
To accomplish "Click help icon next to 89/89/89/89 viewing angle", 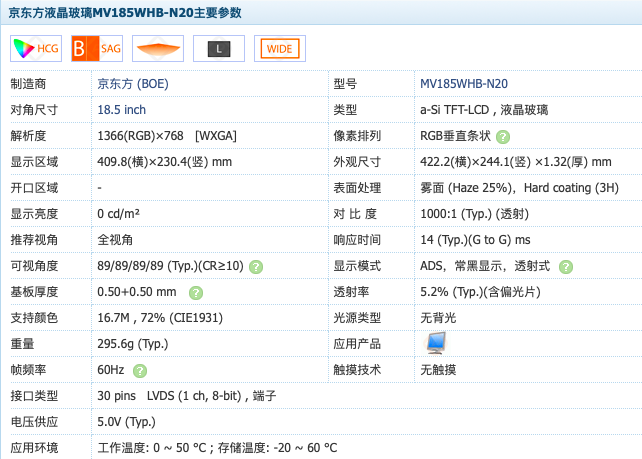I will click(256, 267).
